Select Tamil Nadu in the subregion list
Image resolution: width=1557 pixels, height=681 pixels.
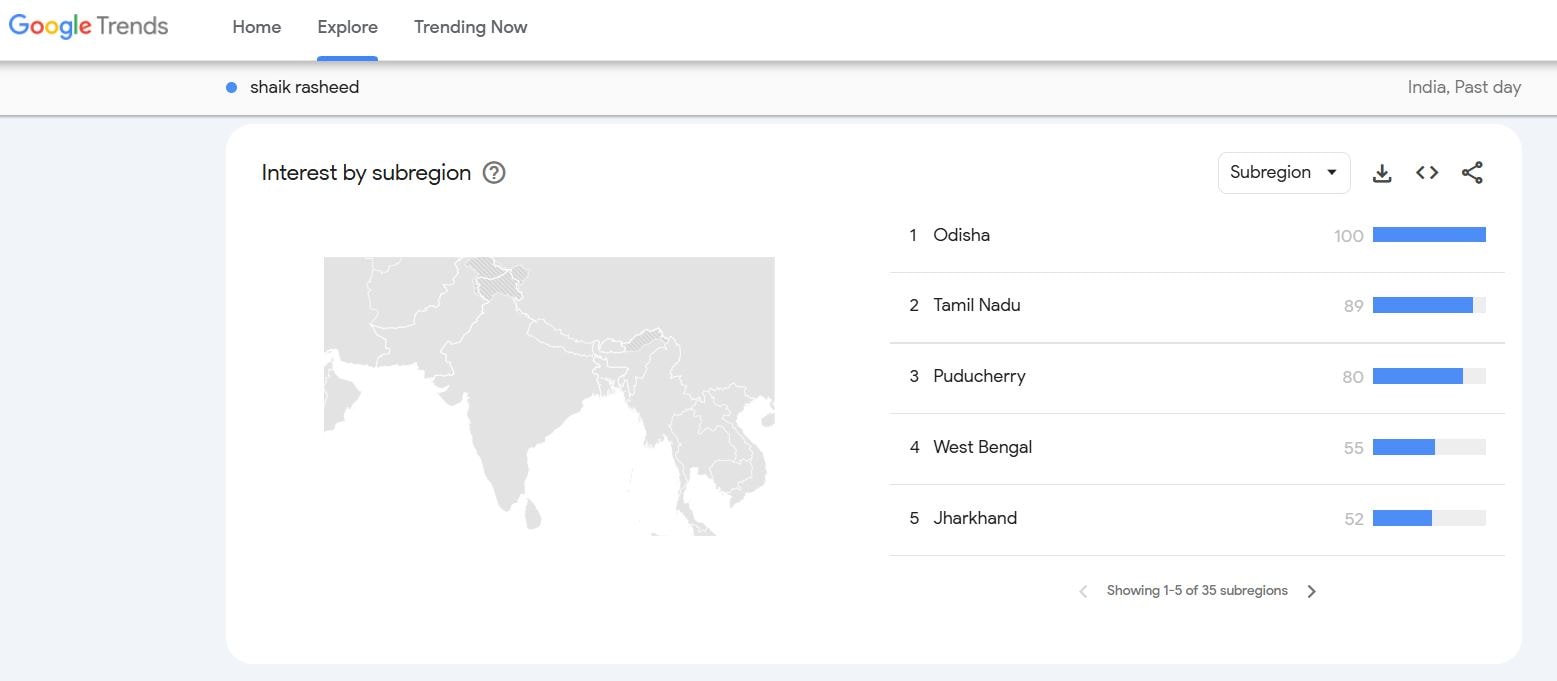(976, 306)
